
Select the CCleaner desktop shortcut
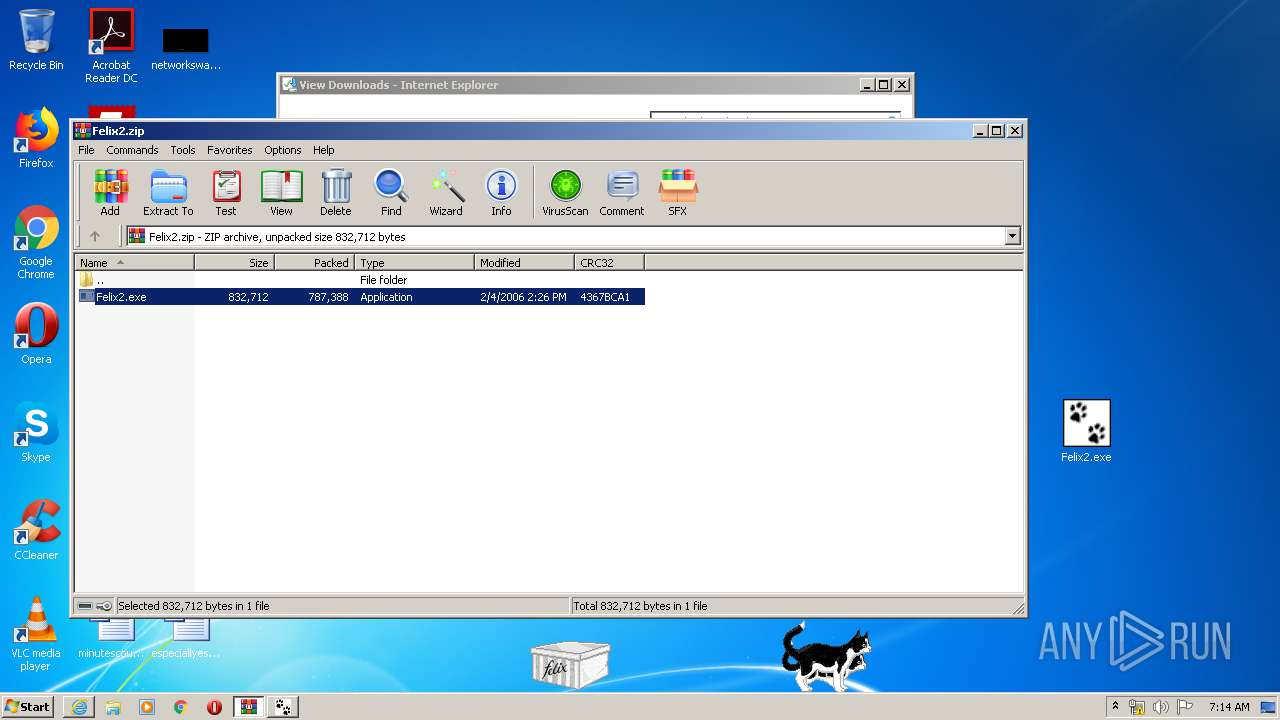pyautogui.click(x=36, y=530)
